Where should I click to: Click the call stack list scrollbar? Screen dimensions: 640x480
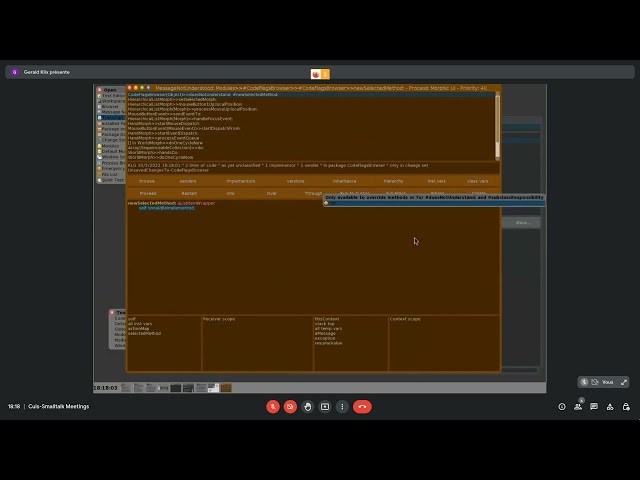[497, 126]
